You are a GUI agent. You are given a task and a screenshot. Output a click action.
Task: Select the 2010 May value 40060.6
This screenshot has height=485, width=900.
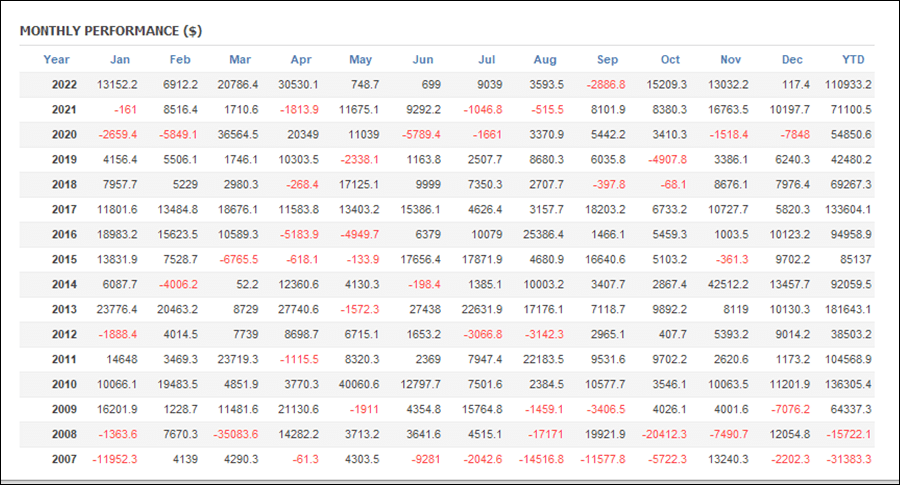[x=359, y=384]
